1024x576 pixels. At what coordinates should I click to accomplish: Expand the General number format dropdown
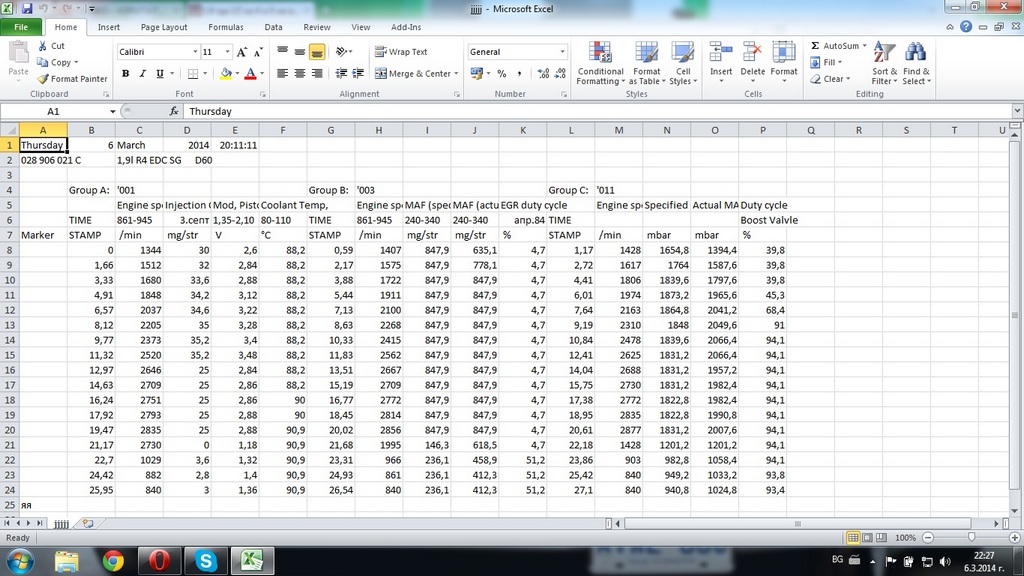coord(562,52)
